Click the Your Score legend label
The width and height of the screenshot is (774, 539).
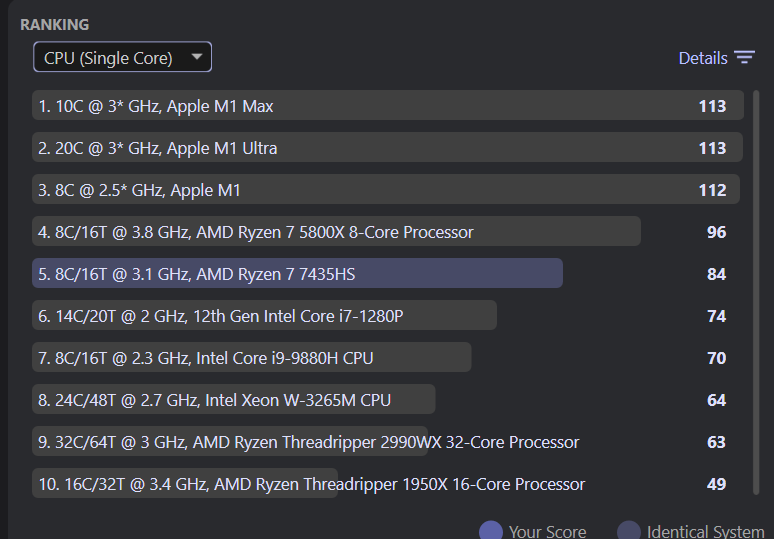pyautogui.click(x=547, y=531)
